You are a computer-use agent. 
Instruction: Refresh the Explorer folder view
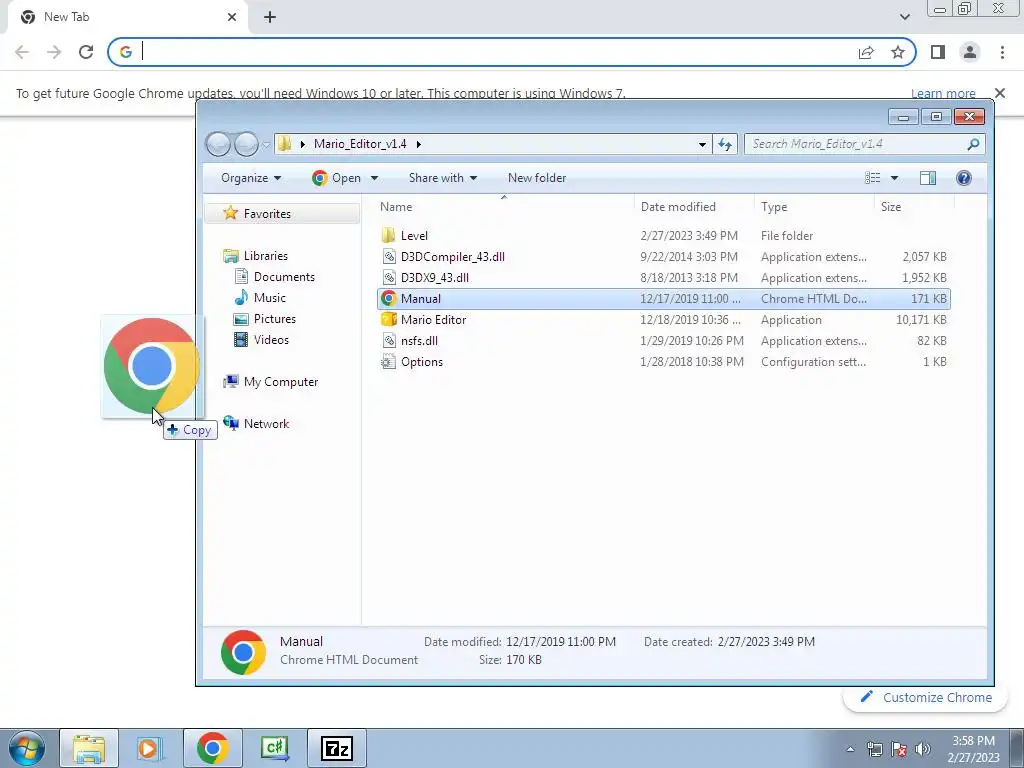pyautogui.click(x=725, y=144)
